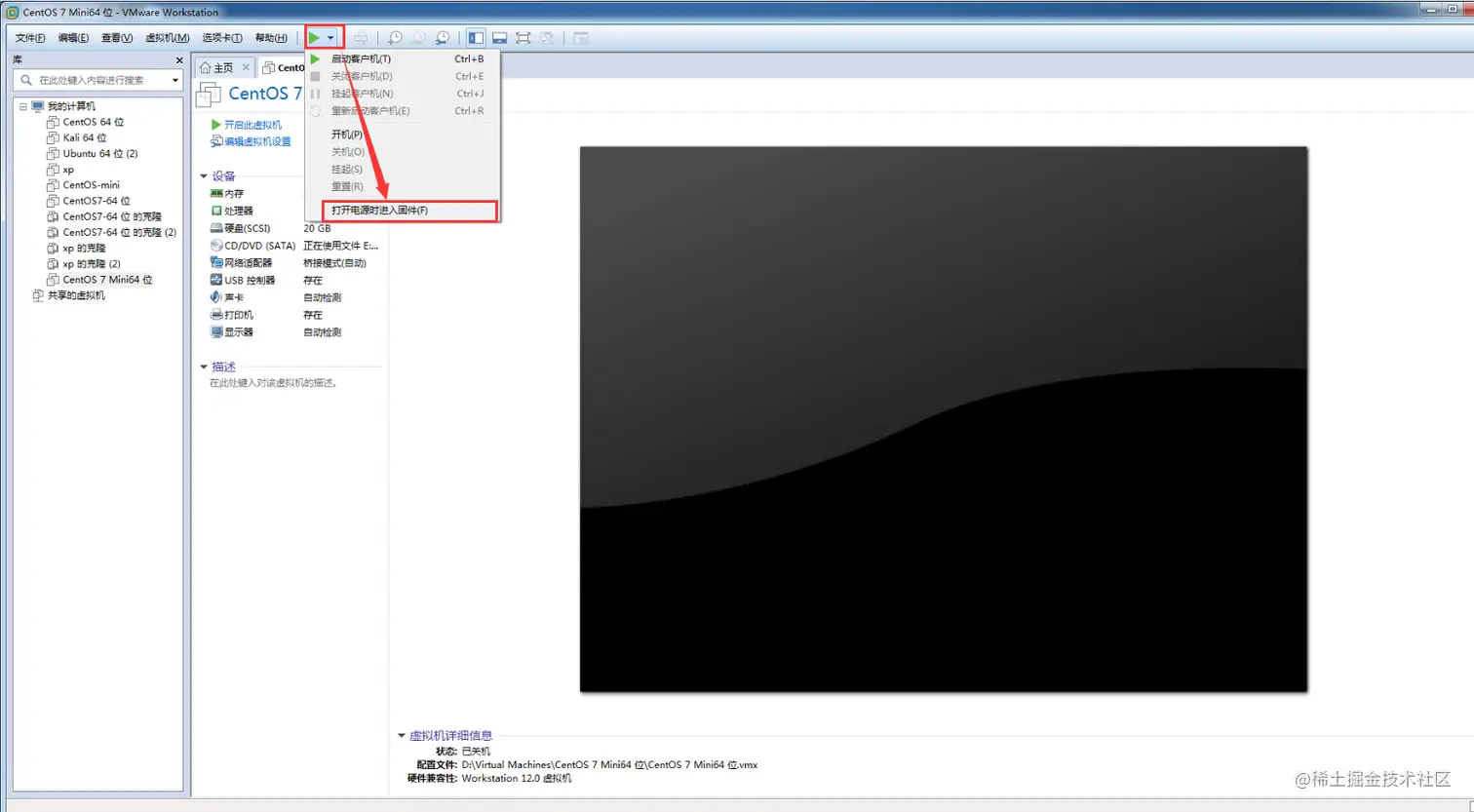
Task: Click the green power on toolbar button
Action: click(x=315, y=38)
